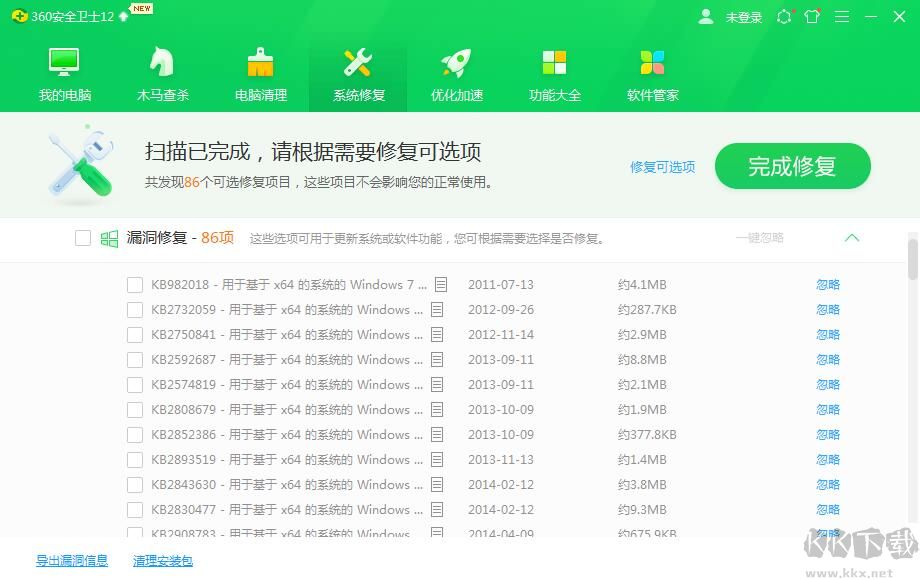Image resolution: width=920 pixels, height=580 pixels.
Task: Open the 电脑清理 cleanup tool
Action: click(259, 72)
